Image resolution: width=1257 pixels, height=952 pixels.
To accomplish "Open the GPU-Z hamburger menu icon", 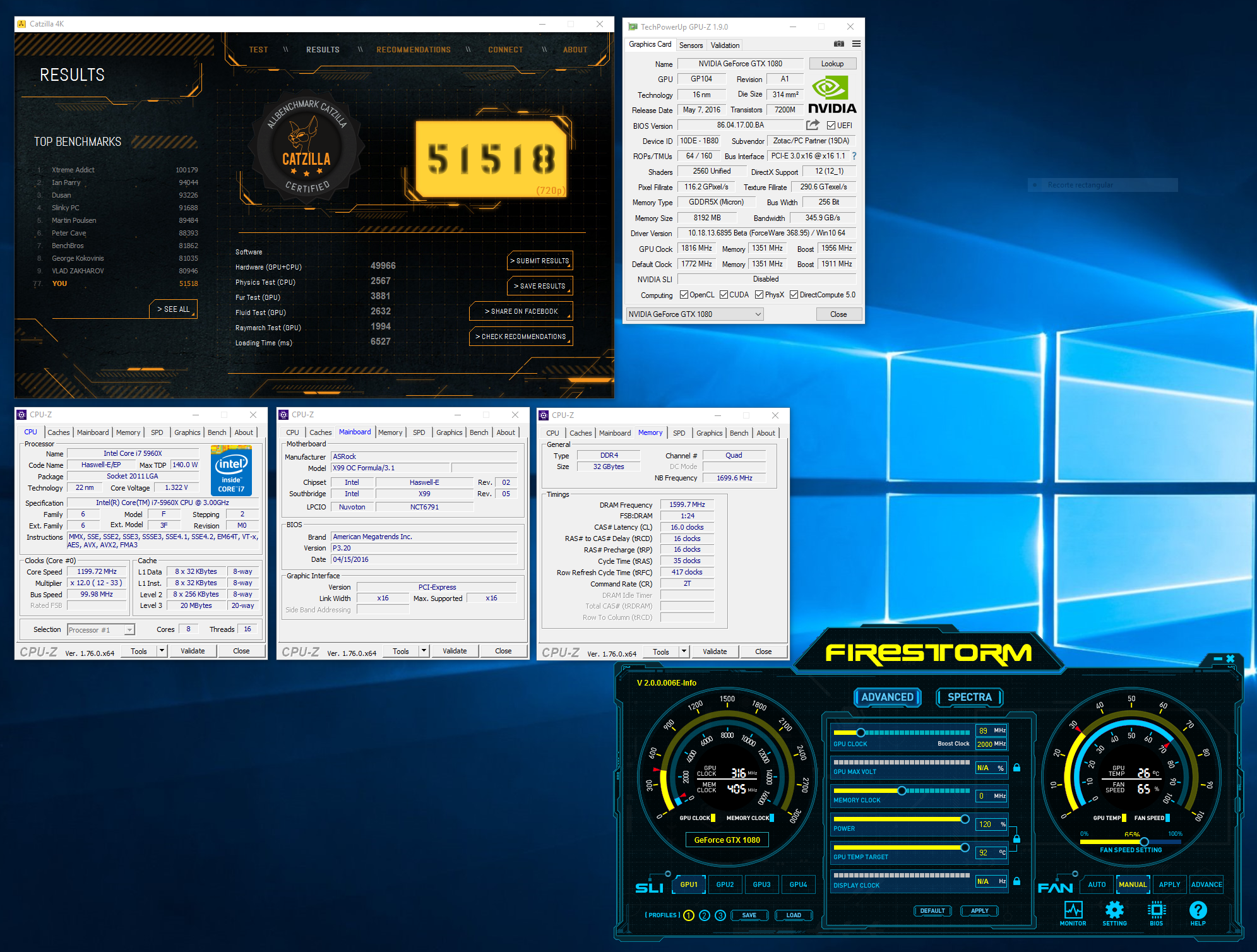I will (x=856, y=44).
